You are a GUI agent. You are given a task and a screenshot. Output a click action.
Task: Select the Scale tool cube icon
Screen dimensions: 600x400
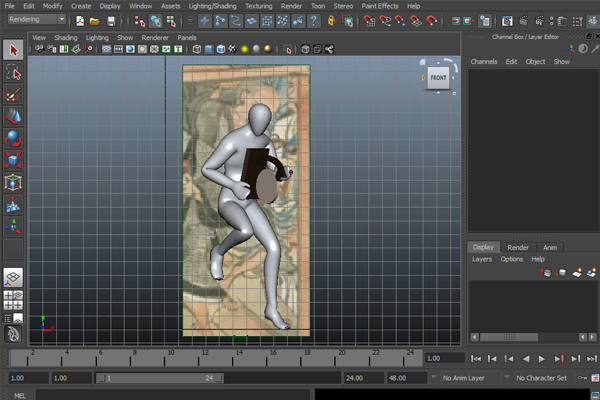point(13,160)
